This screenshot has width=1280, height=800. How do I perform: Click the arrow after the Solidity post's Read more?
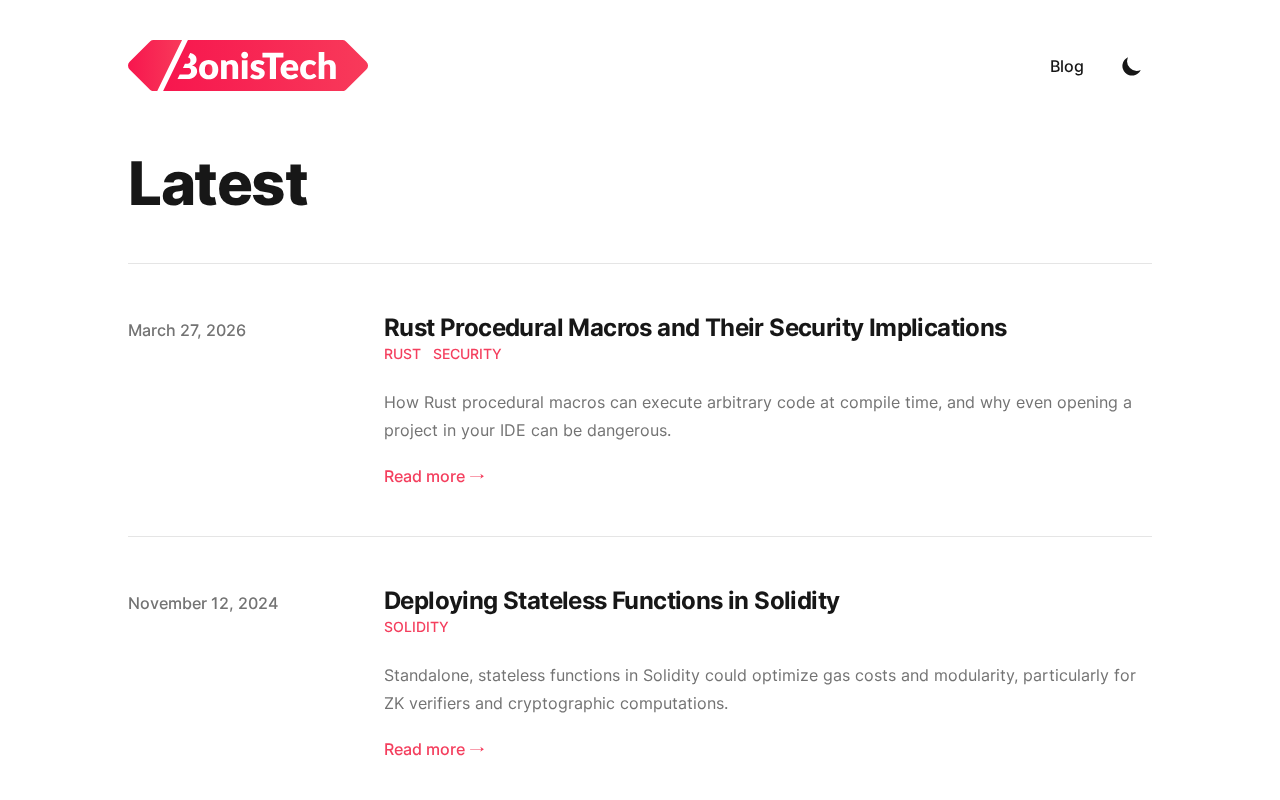point(477,750)
